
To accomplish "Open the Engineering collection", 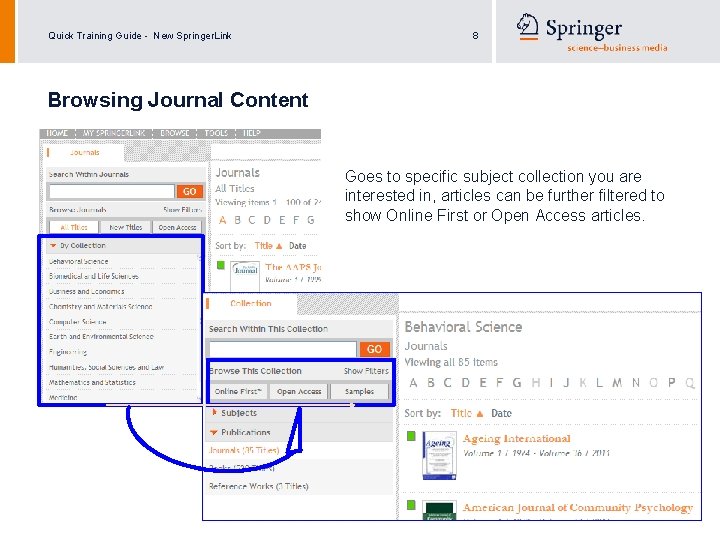I will tap(68, 352).
